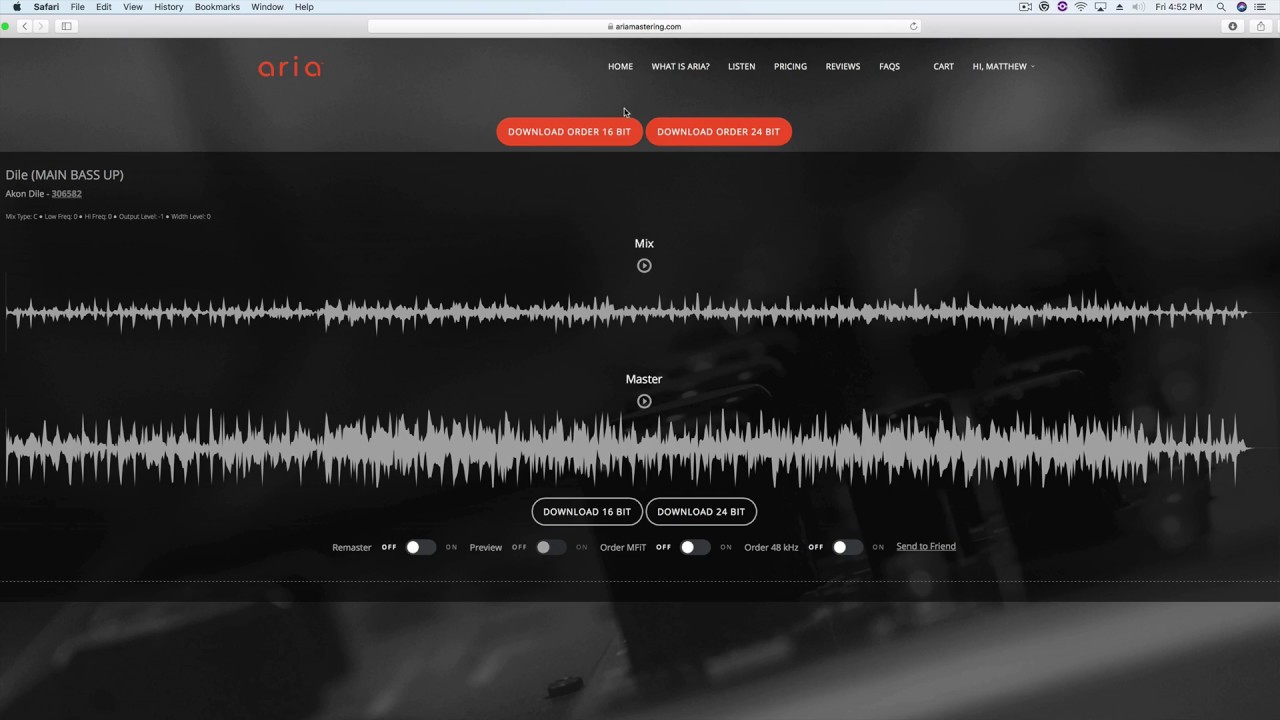Open Spotlight search in menu bar

click(1221, 7)
